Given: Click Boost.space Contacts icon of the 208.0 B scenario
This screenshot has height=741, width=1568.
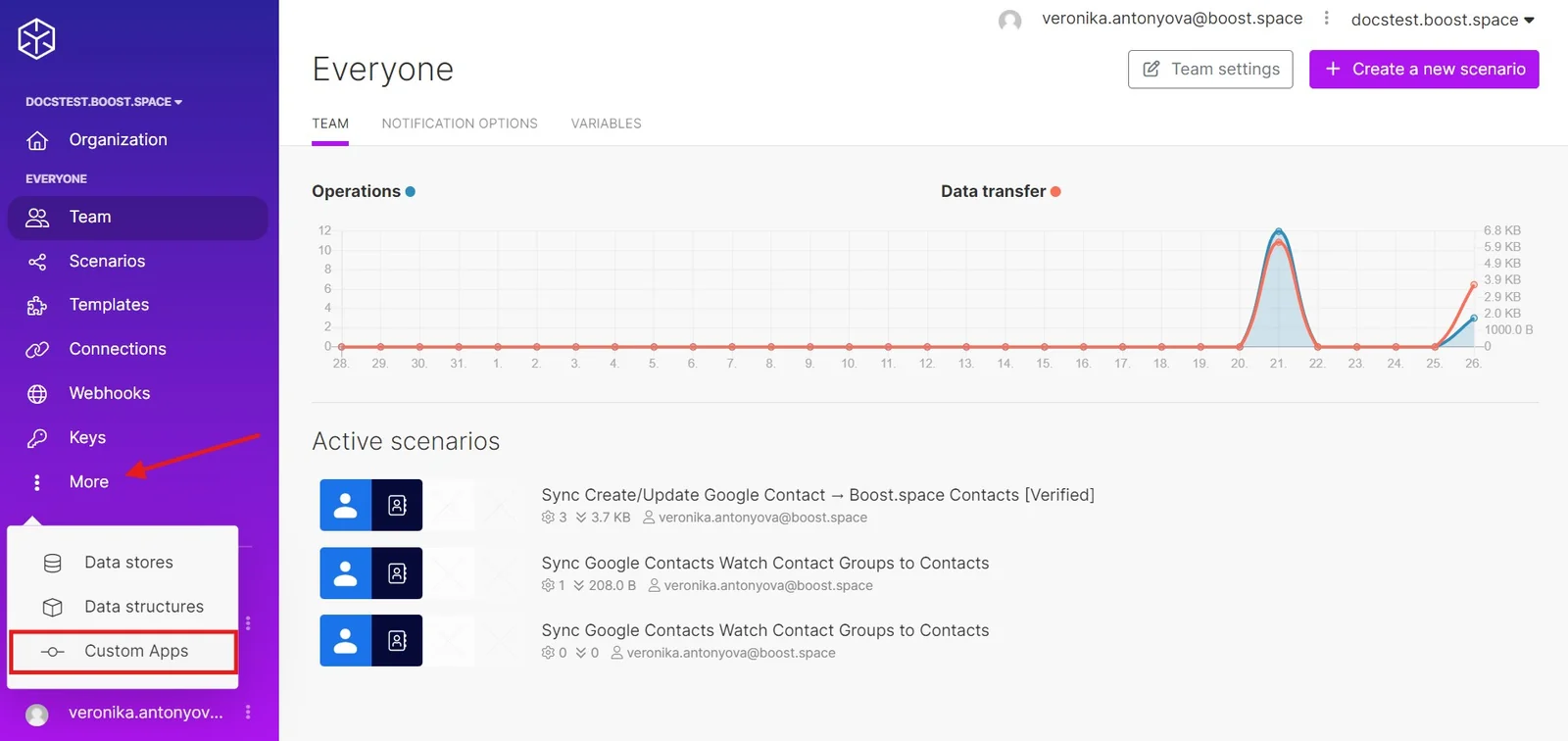Looking at the screenshot, I should pyautogui.click(x=397, y=573).
